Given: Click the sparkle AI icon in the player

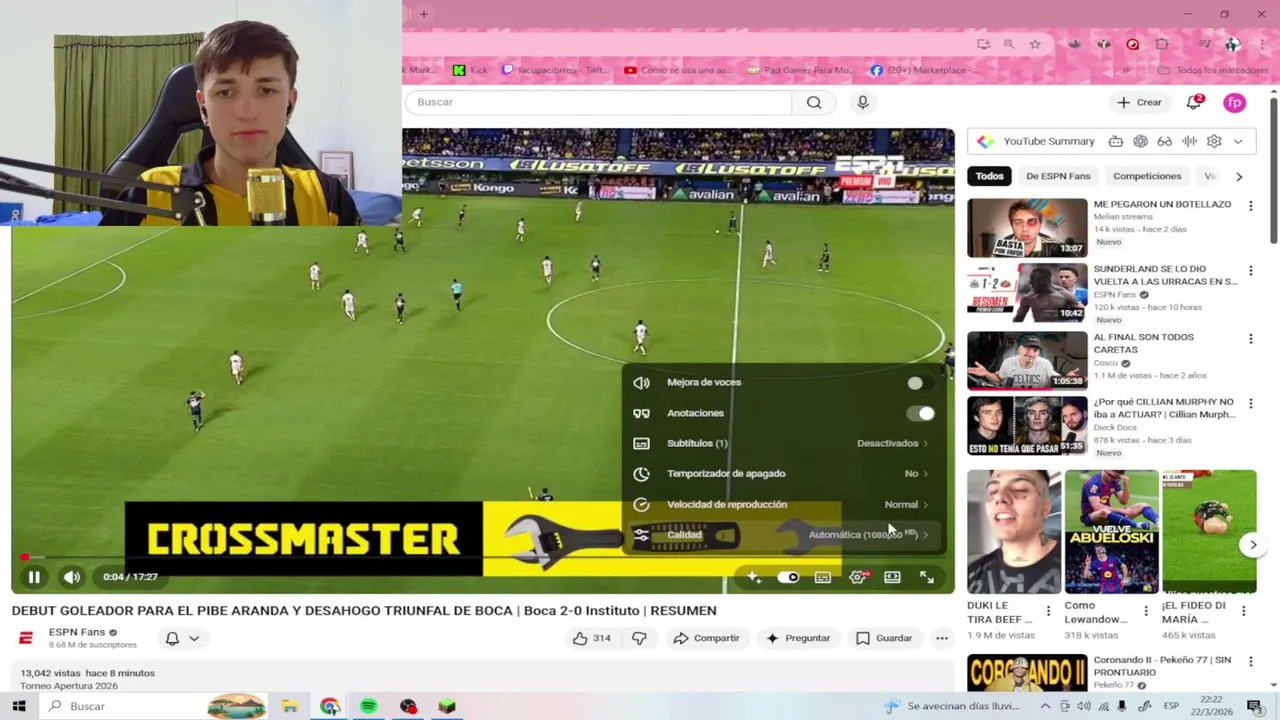Looking at the screenshot, I should point(754,577).
